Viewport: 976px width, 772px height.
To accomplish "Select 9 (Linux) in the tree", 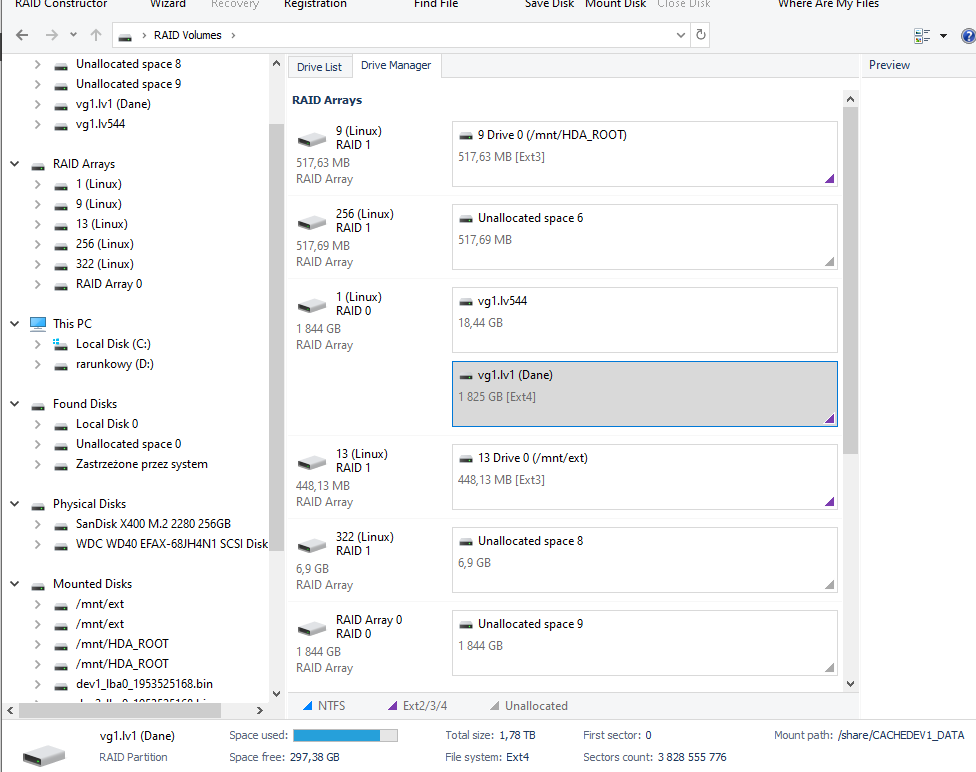I will [x=98, y=204].
